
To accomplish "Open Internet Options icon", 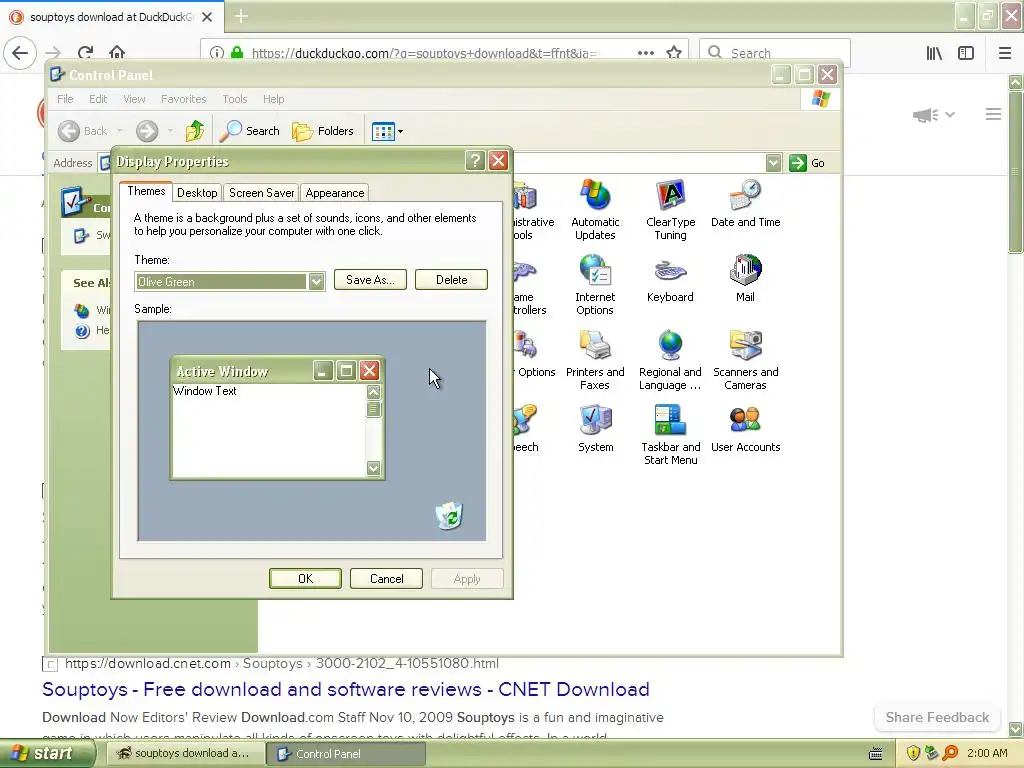I will [594, 285].
